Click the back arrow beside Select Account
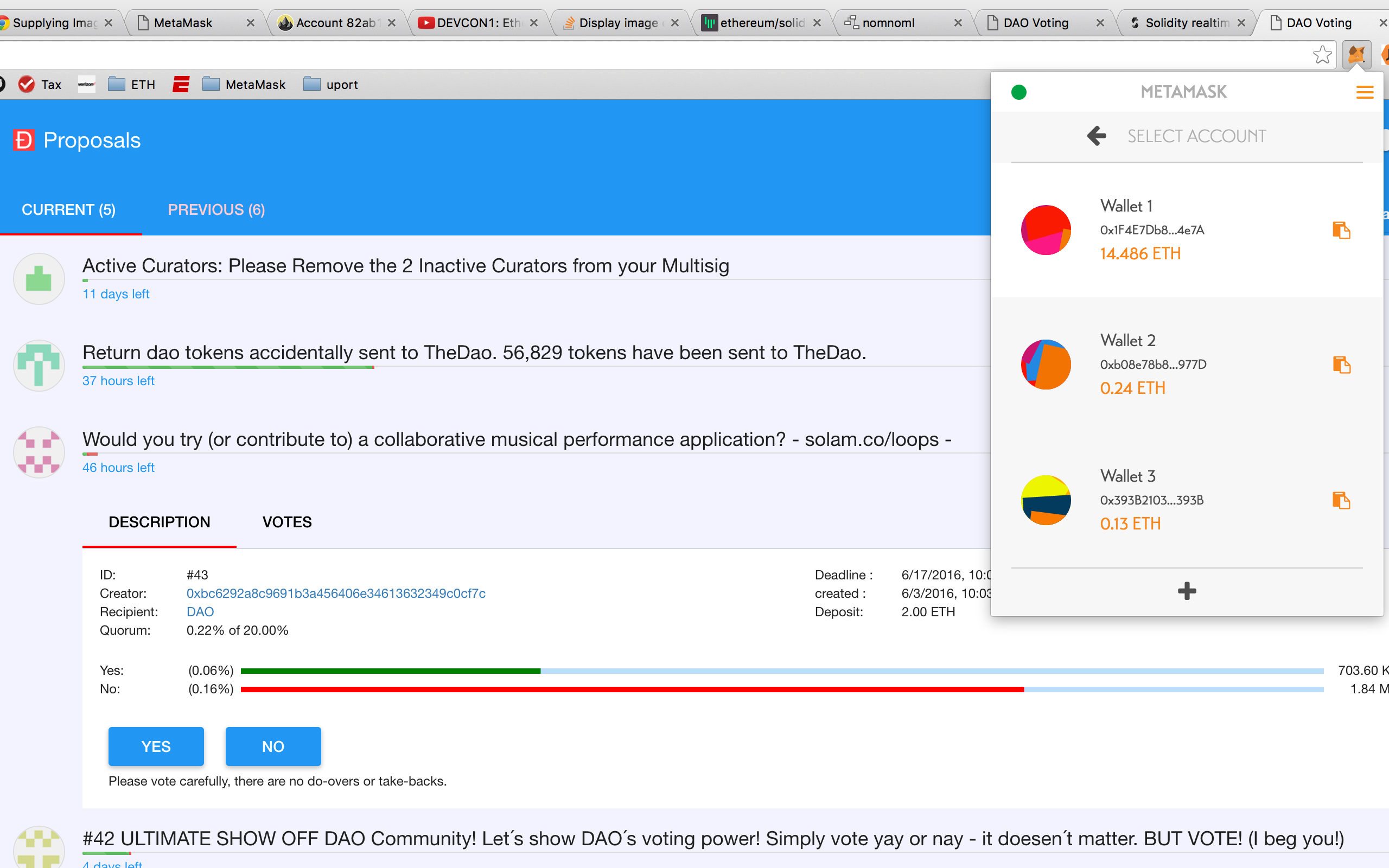 pyautogui.click(x=1096, y=136)
